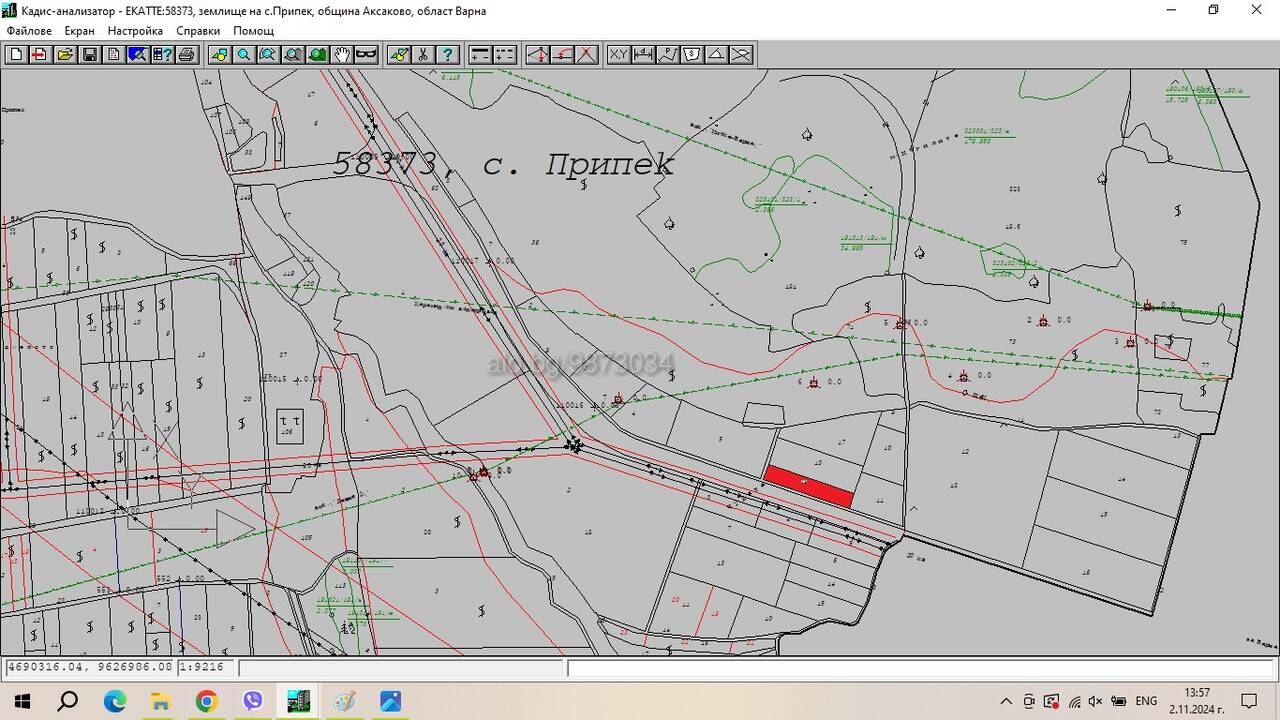This screenshot has width=1280, height=720.
Task: Click the table query icon with question mark
Action: click(x=162, y=54)
